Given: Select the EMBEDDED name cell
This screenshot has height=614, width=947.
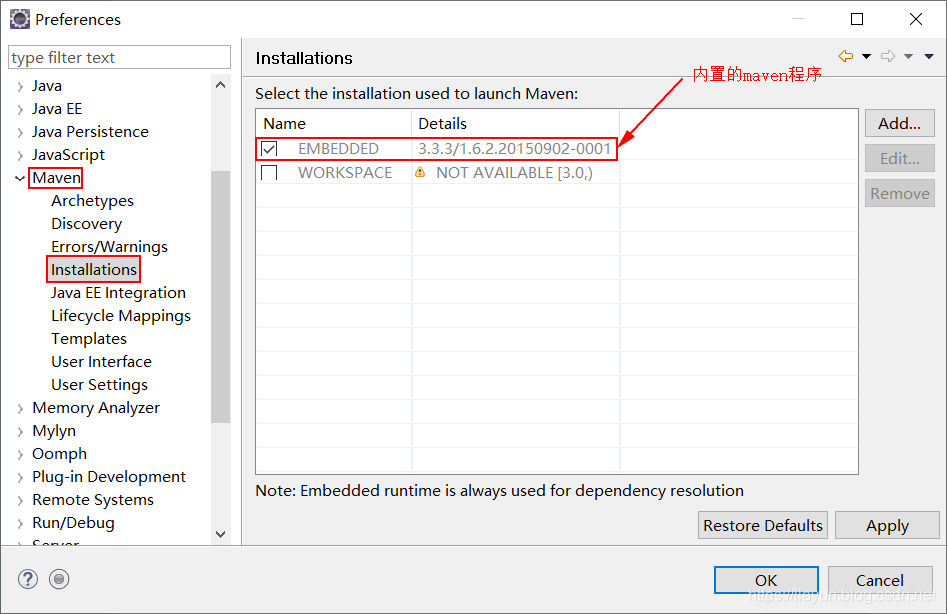Looking at the screenshot, I should 338,149.
